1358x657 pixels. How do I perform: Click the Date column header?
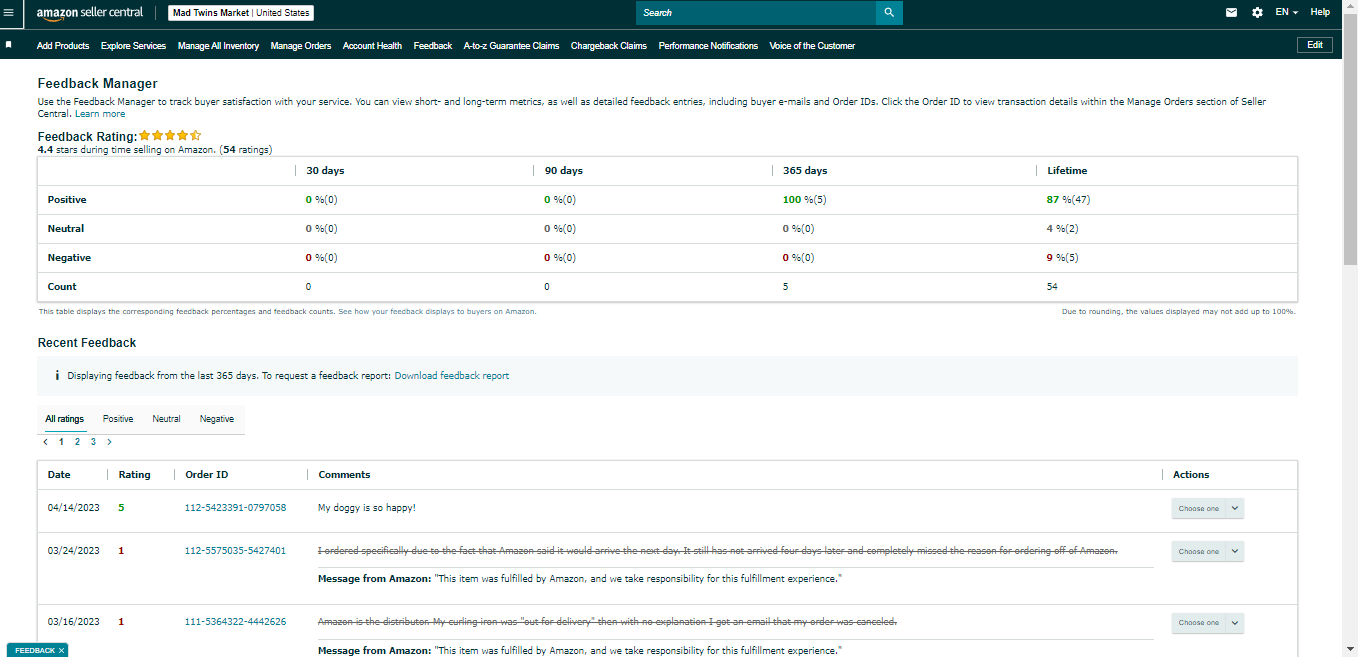click(59, 475)
